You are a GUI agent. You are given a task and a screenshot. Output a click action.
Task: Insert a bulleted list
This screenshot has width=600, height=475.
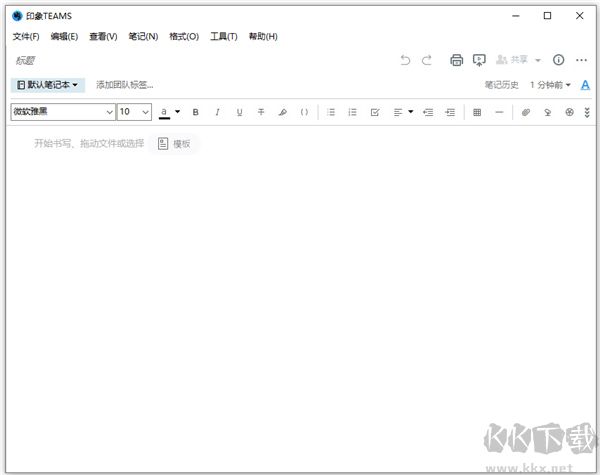(331, 112)
